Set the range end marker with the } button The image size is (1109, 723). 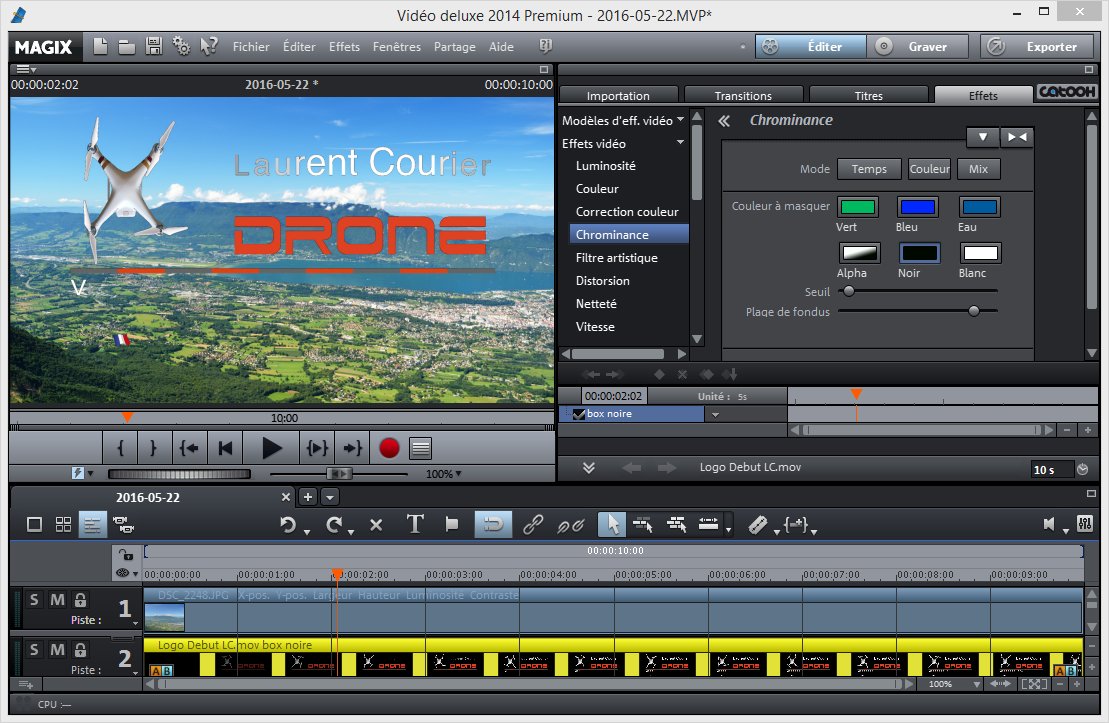coord(153,448)
